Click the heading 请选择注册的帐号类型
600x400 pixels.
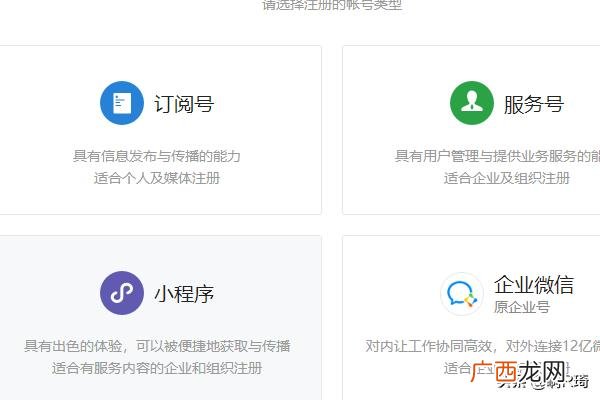pyautogui.click(x=332, y=5)
